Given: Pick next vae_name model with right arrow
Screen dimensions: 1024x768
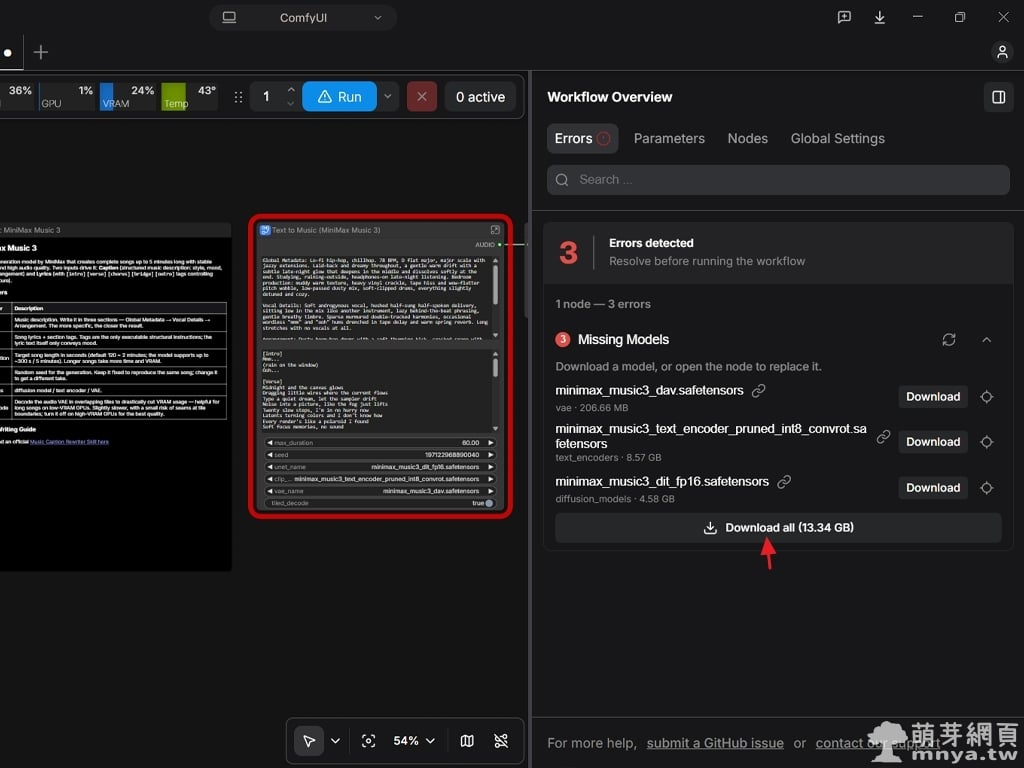Looking at the screenshot, I should click(x=490, y=491).
